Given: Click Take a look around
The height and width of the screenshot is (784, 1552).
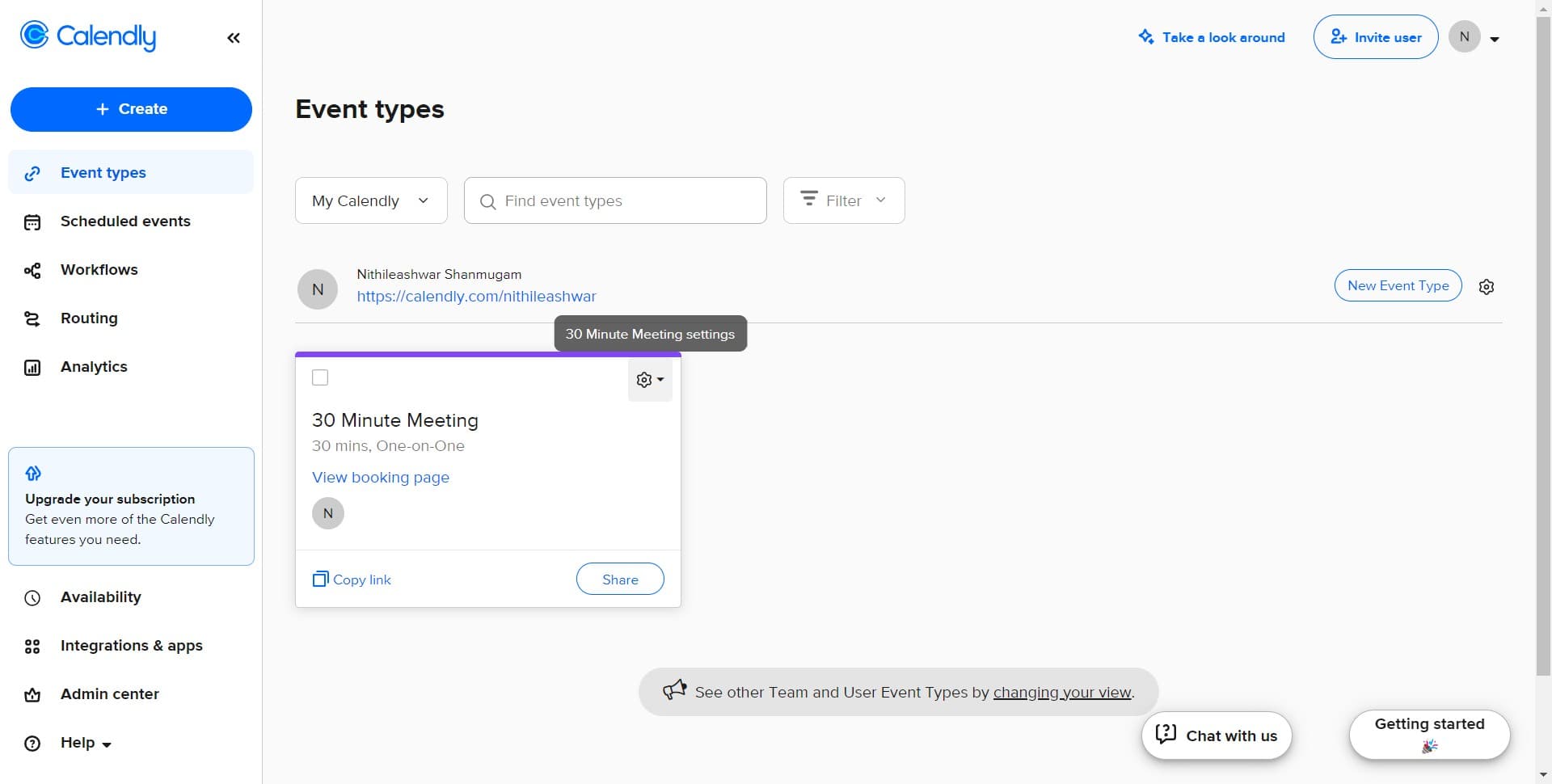Looking at the screenshot, I should (1211, 37).
